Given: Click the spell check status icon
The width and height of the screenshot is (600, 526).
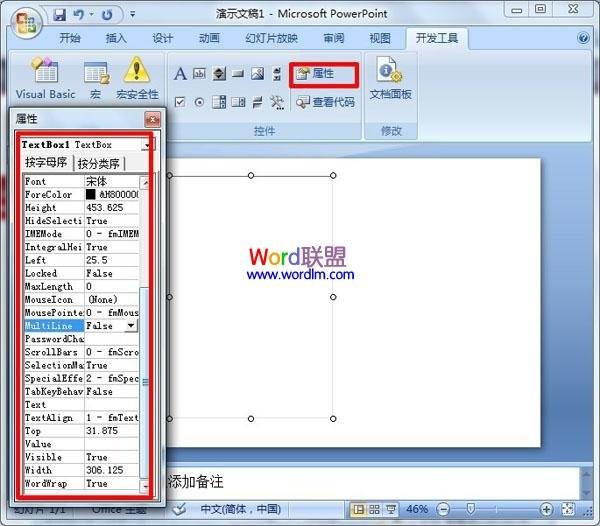Looking at the screenshot, I should [x=179, y=509].
